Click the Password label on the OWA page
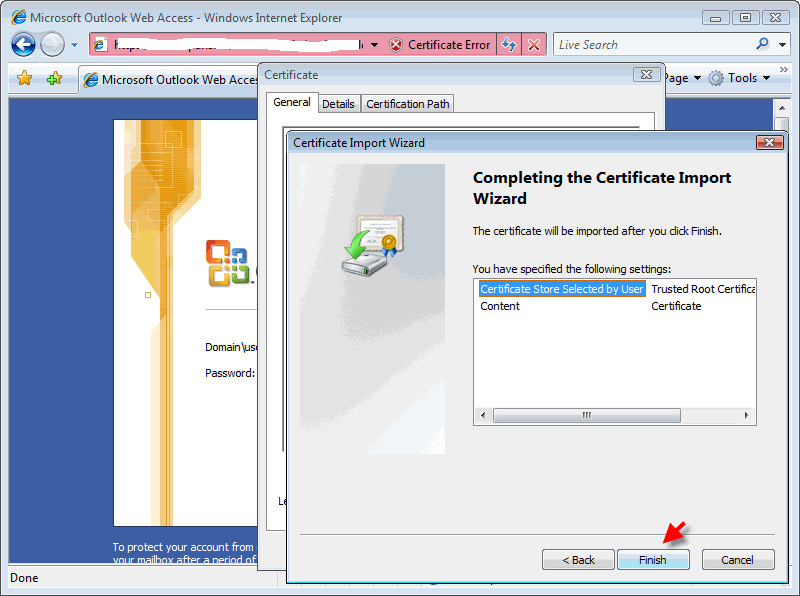Viewport: 800px width, 596px height. click(x=230, y=373)
